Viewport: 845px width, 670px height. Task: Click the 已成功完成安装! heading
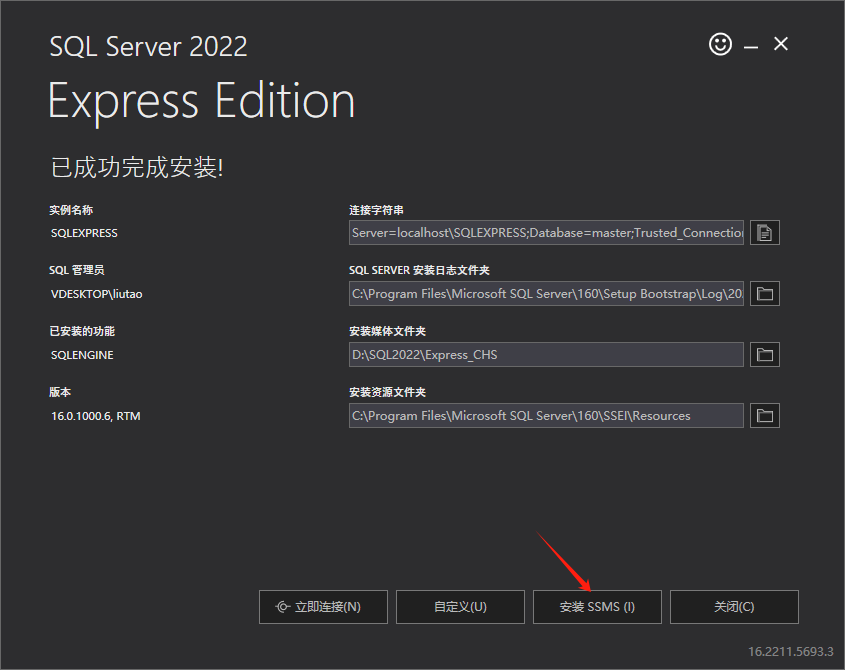pos(137,167)
